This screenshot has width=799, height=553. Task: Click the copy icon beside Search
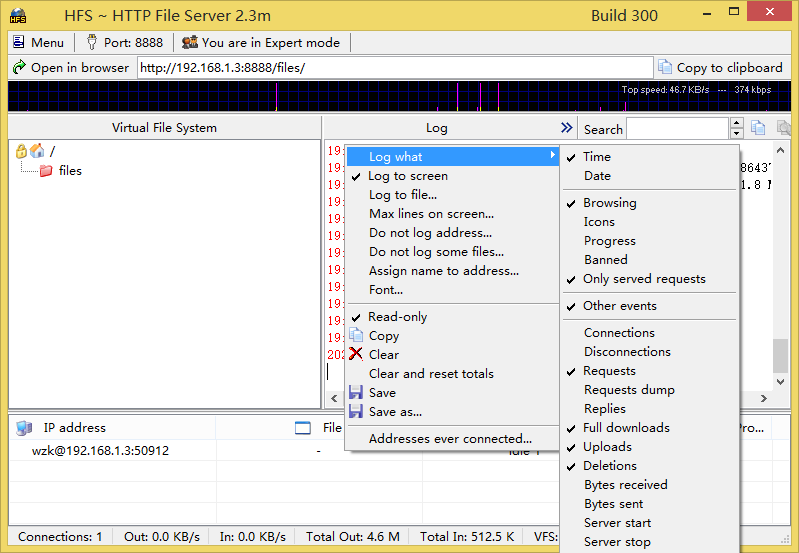pyautogui.click(x=758, y=128)
